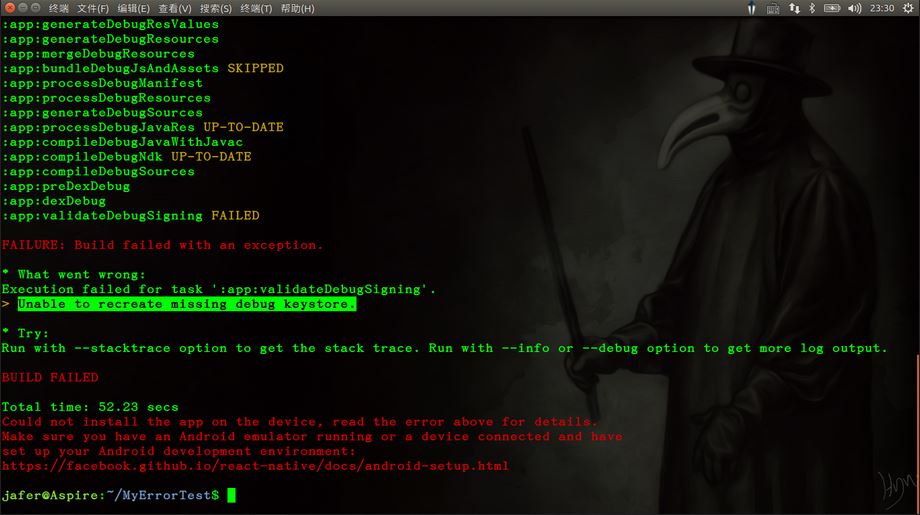Viewport: 920px width, 515px height.
Task: Click the '* Try:' line
Action: pos(26,333)
